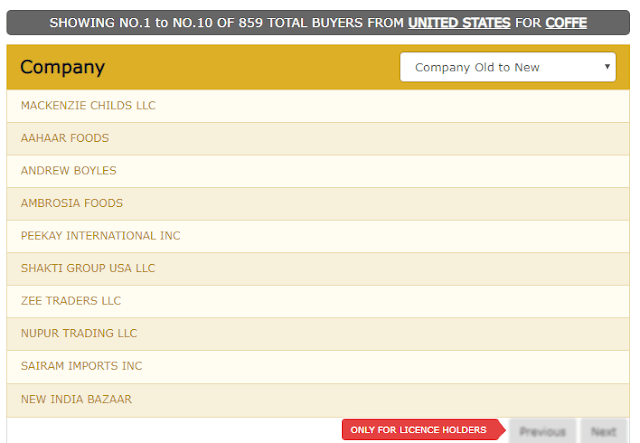Open NUPUR TRADING LLC entry
The image size is (640, 443).
[79, 333]
